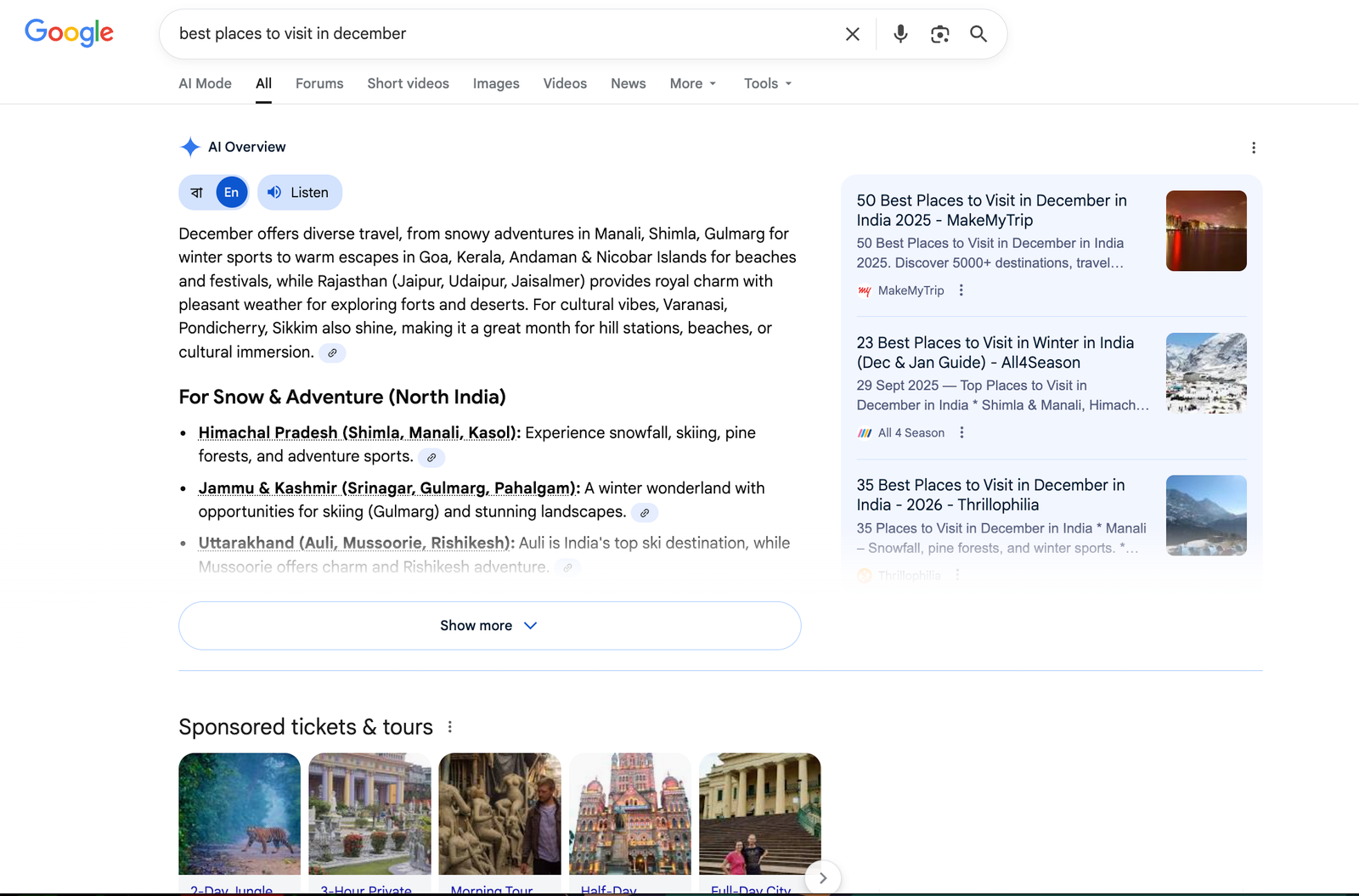
Task: Open Google Lens image search
Action: (939, 34)
